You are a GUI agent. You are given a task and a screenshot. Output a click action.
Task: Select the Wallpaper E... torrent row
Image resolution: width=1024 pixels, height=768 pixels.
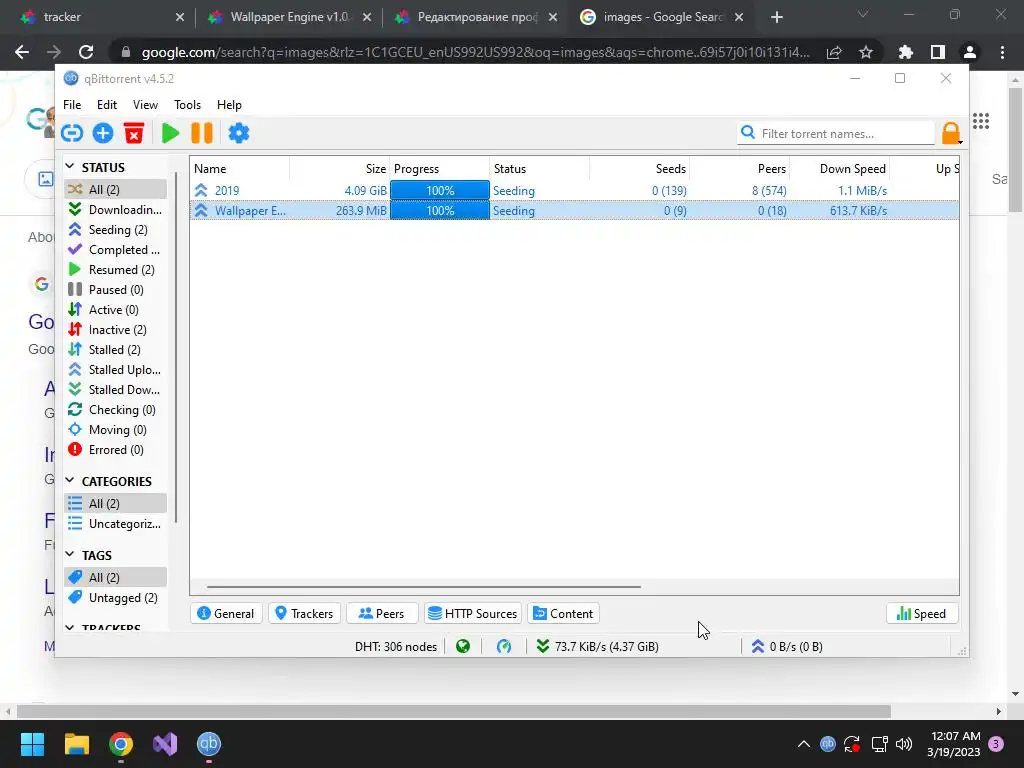(x=574, y=211)
